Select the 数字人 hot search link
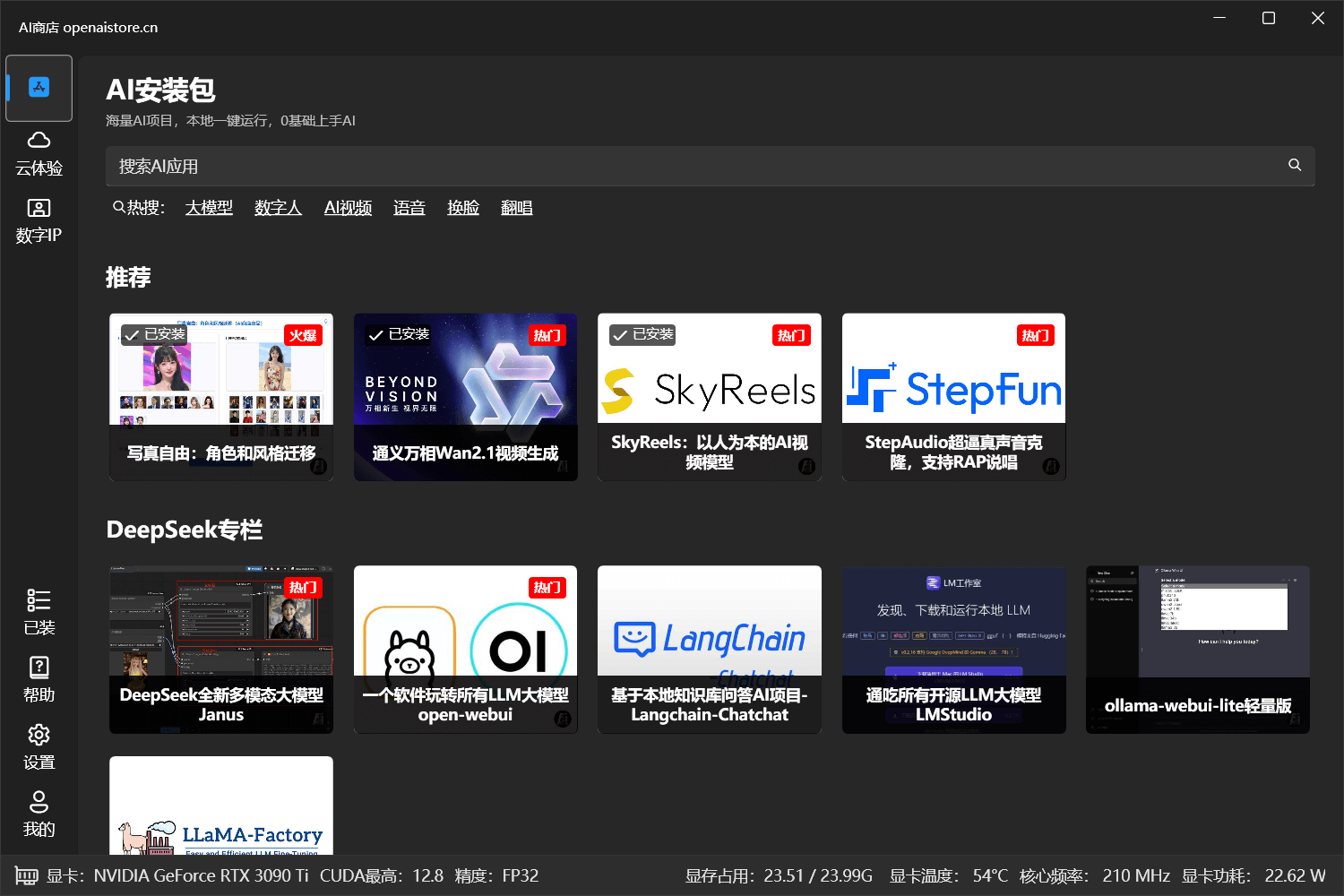 point(278,208)
